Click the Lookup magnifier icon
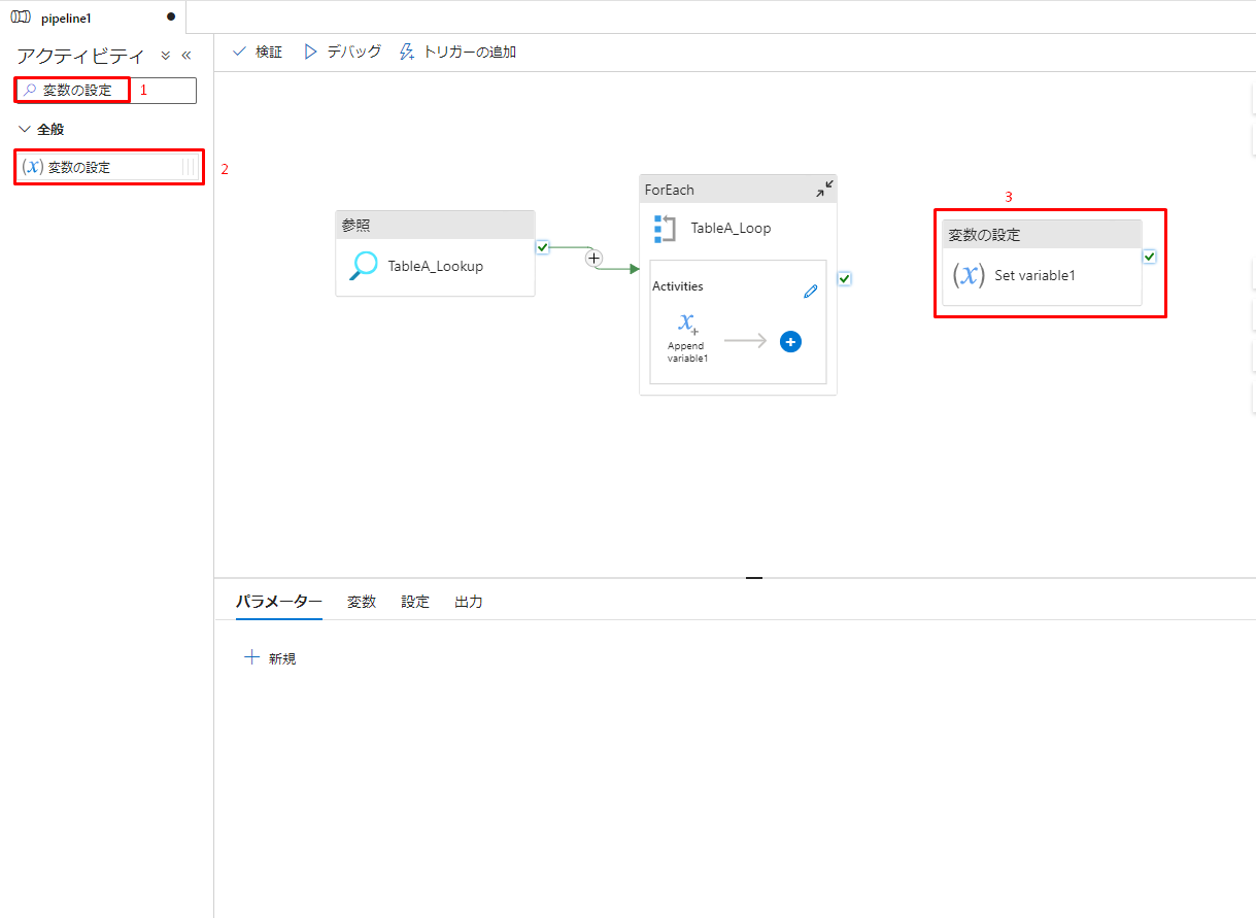Image resolution: width=1256 pixels, height=918 pixels. point(363,266)
